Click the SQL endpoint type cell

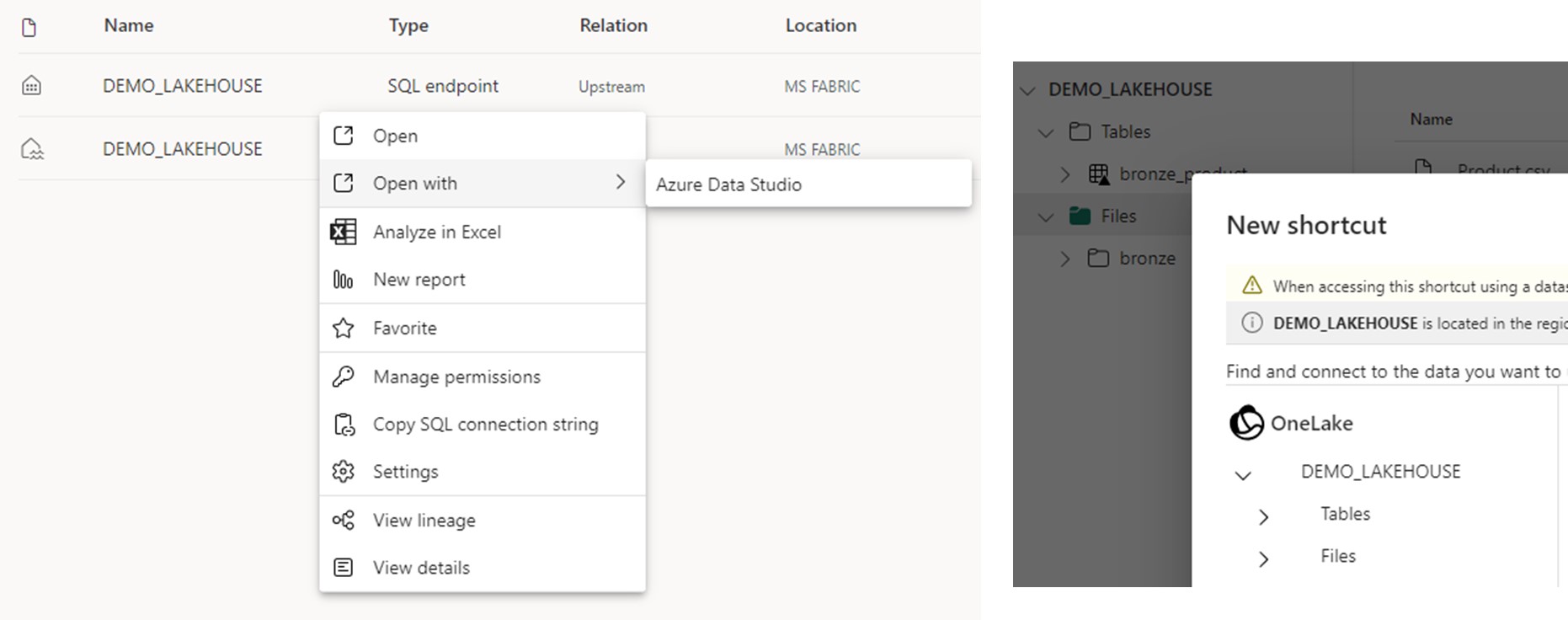(443, 86)
